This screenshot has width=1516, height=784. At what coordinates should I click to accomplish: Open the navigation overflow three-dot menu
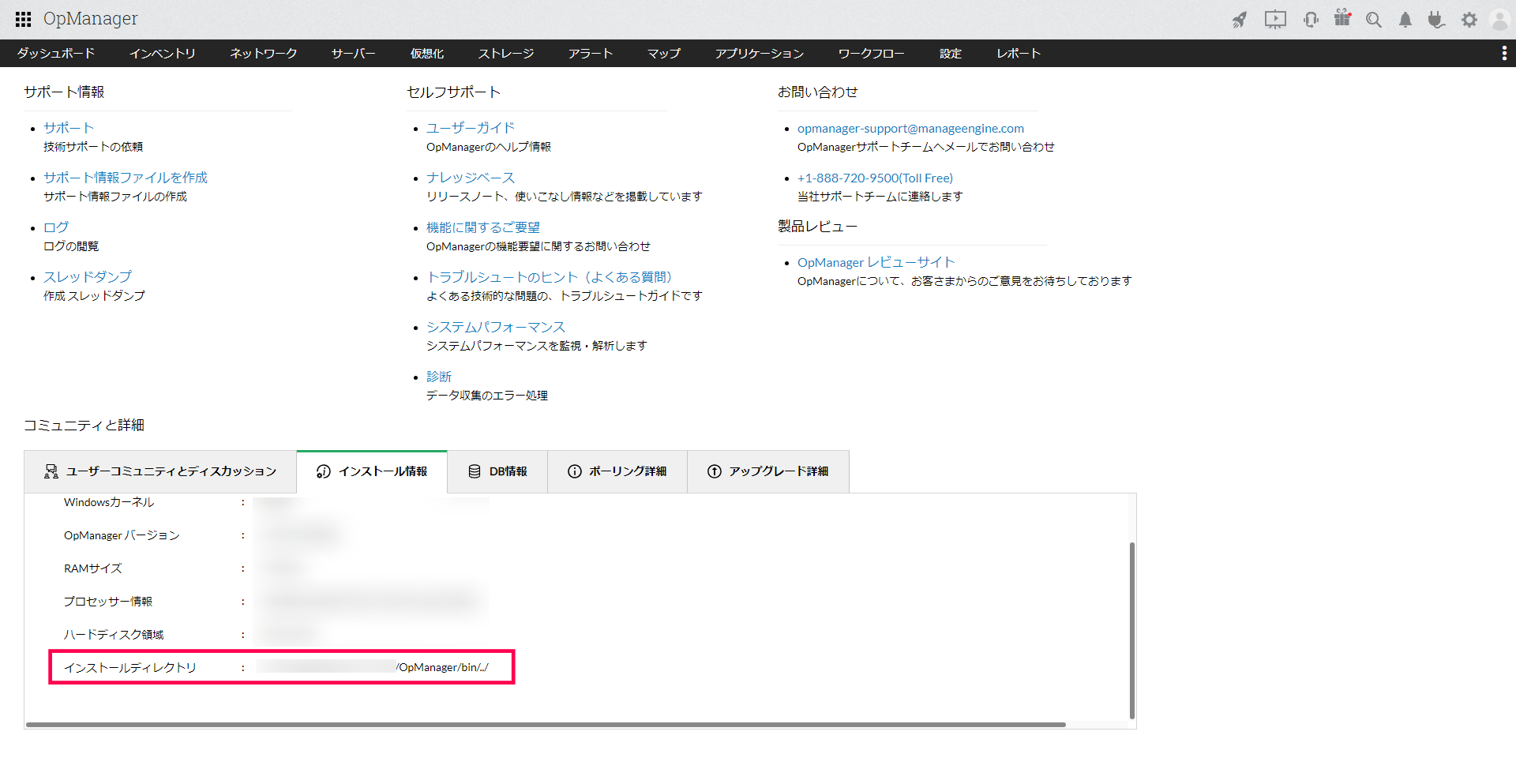[x=1504, y=53]
